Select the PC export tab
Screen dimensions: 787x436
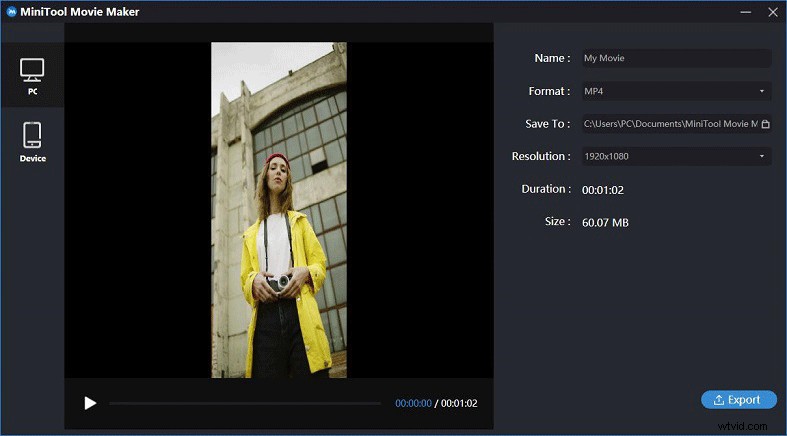[32, 75]
